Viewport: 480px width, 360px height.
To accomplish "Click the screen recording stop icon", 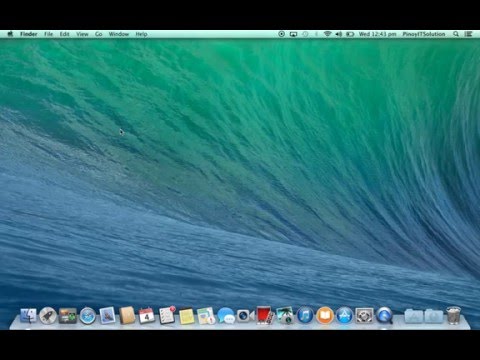I will click(282, 34).
